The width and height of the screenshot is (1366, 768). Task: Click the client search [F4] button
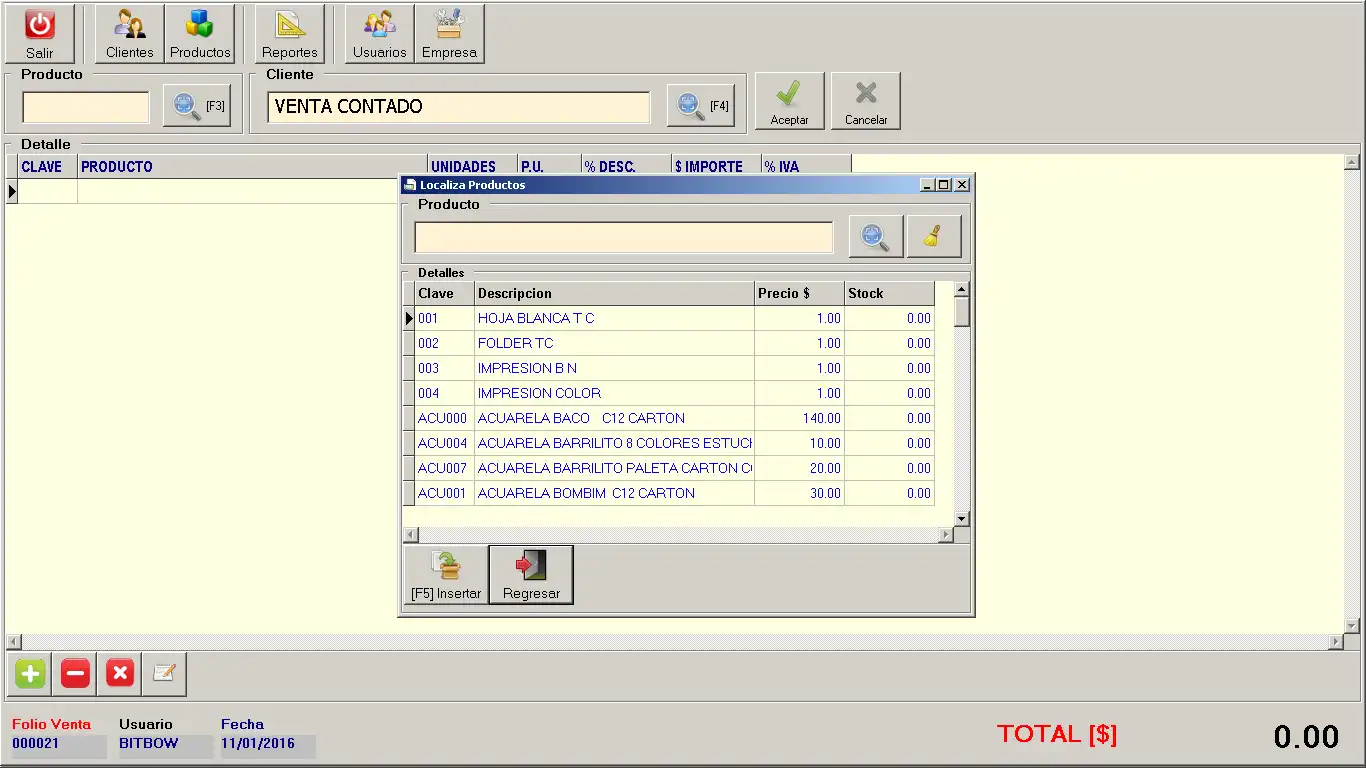click(701, 106)
